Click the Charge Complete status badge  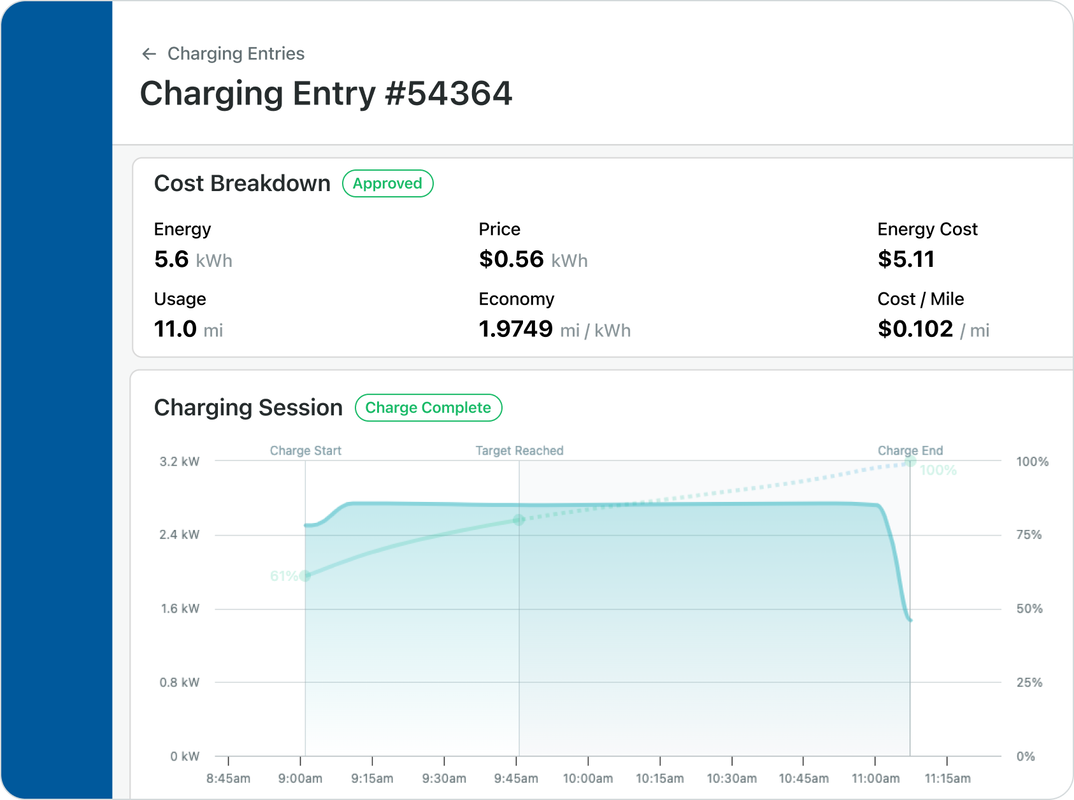[428, 408]
